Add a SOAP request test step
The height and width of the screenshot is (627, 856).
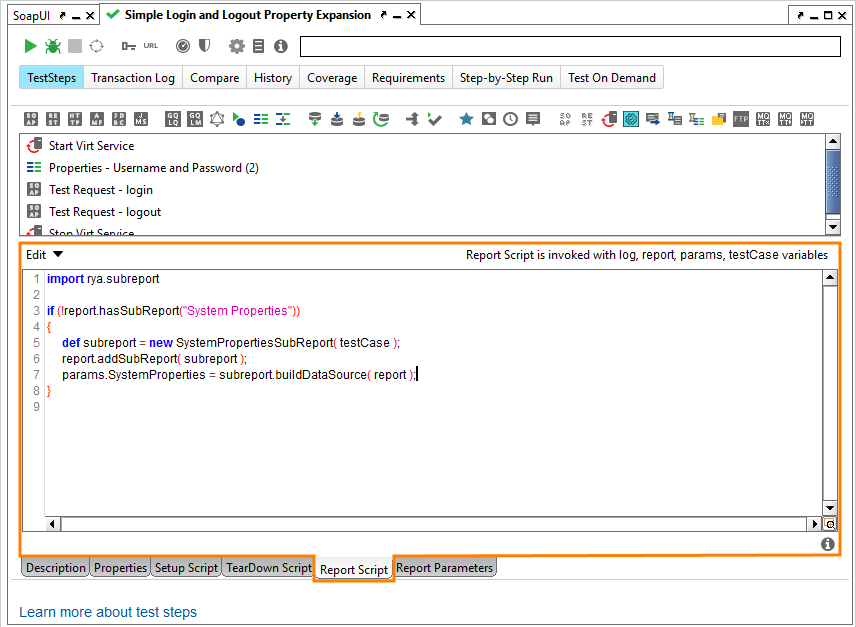[x=31, y=119]
